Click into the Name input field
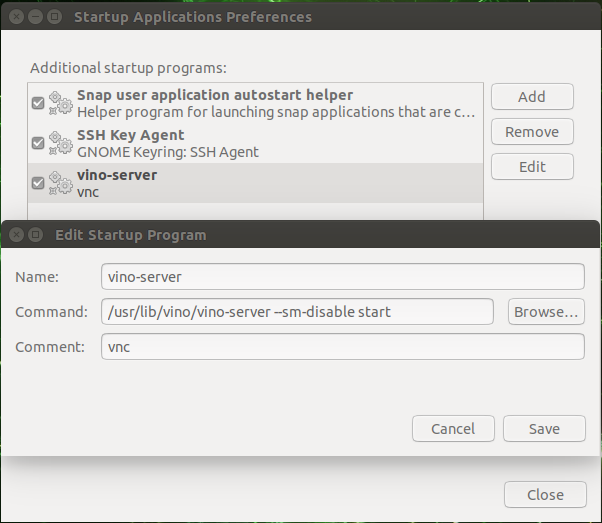Screen dimensions: 602x523 [343, 276]
